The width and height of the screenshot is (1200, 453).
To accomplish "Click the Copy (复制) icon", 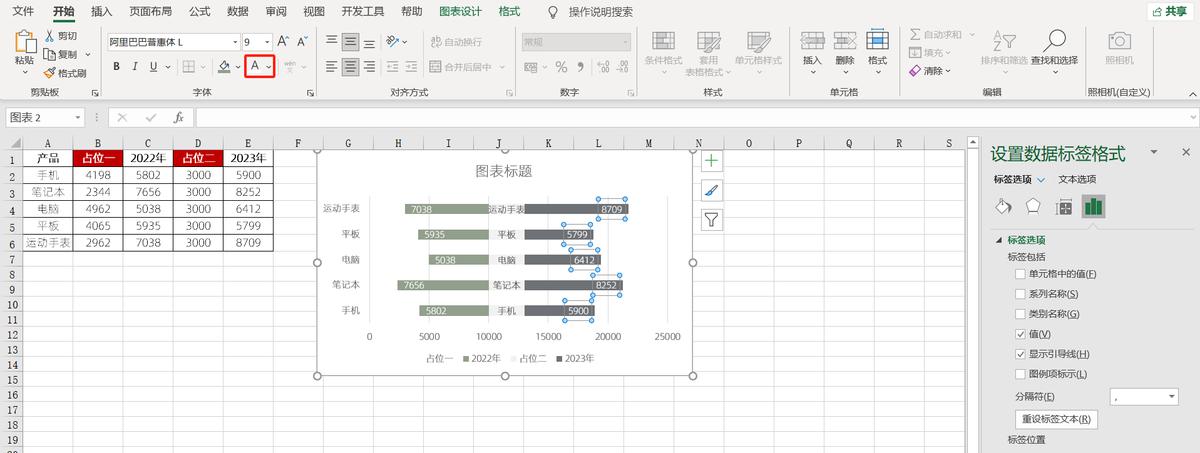I will [x=50, y=54].
